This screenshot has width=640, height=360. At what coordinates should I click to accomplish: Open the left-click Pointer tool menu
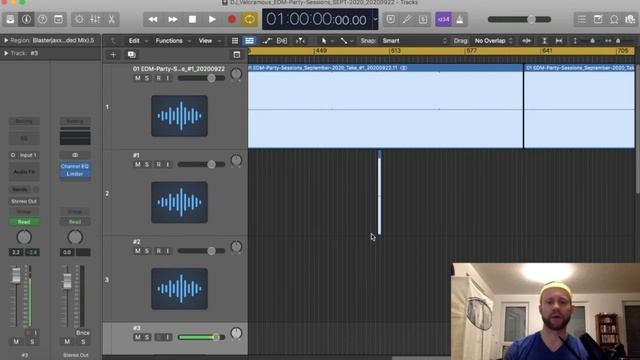(x=327, y=40)
